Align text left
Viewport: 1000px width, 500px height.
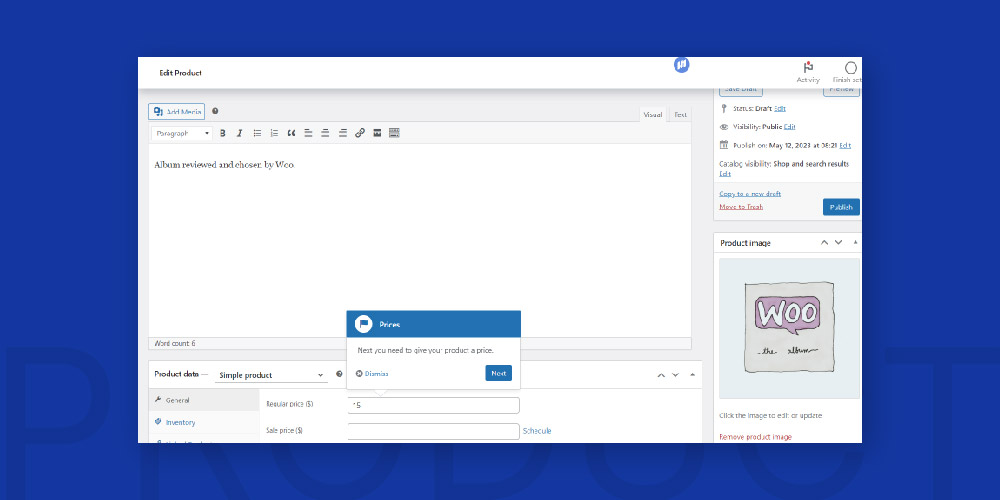pos(308,133)
